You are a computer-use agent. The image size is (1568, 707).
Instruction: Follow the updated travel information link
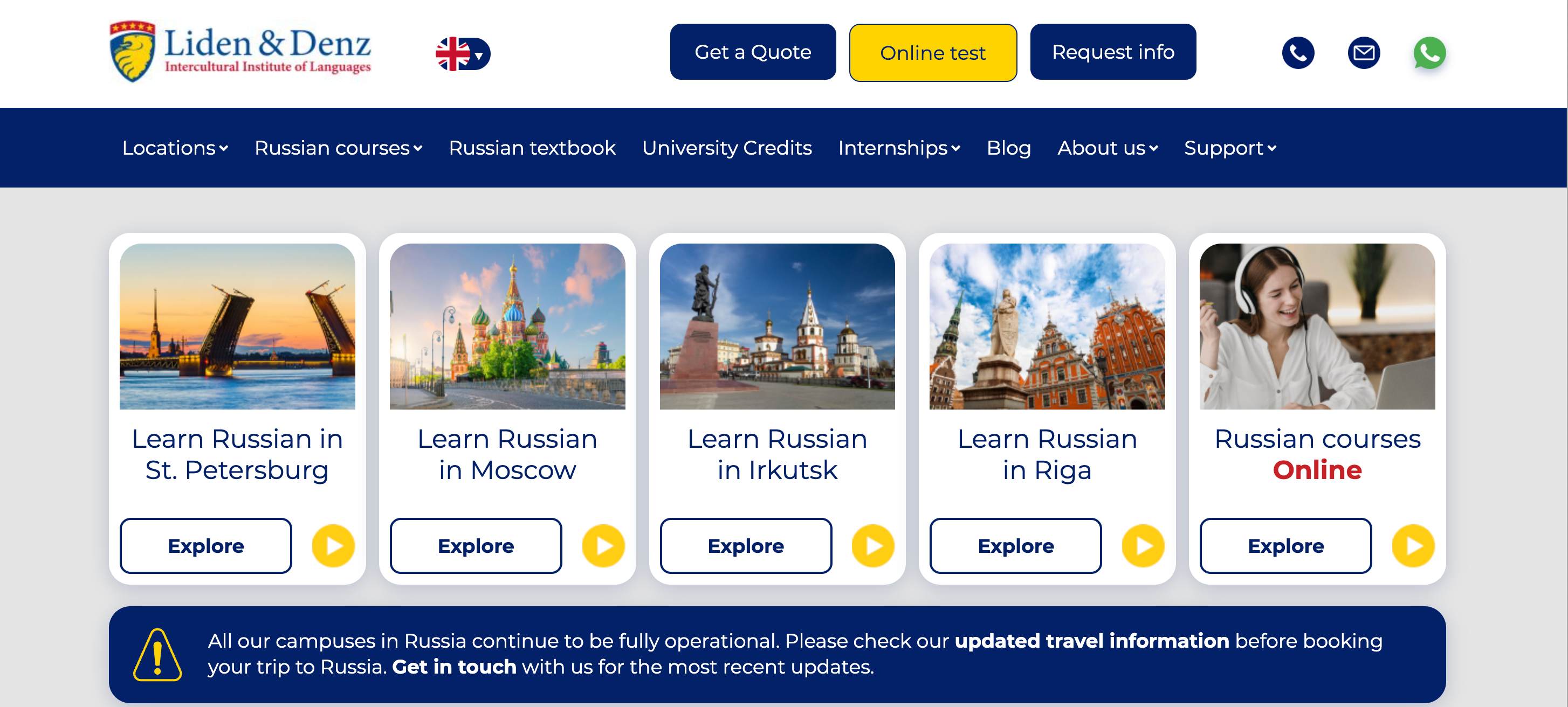(x=1091, y=641)
